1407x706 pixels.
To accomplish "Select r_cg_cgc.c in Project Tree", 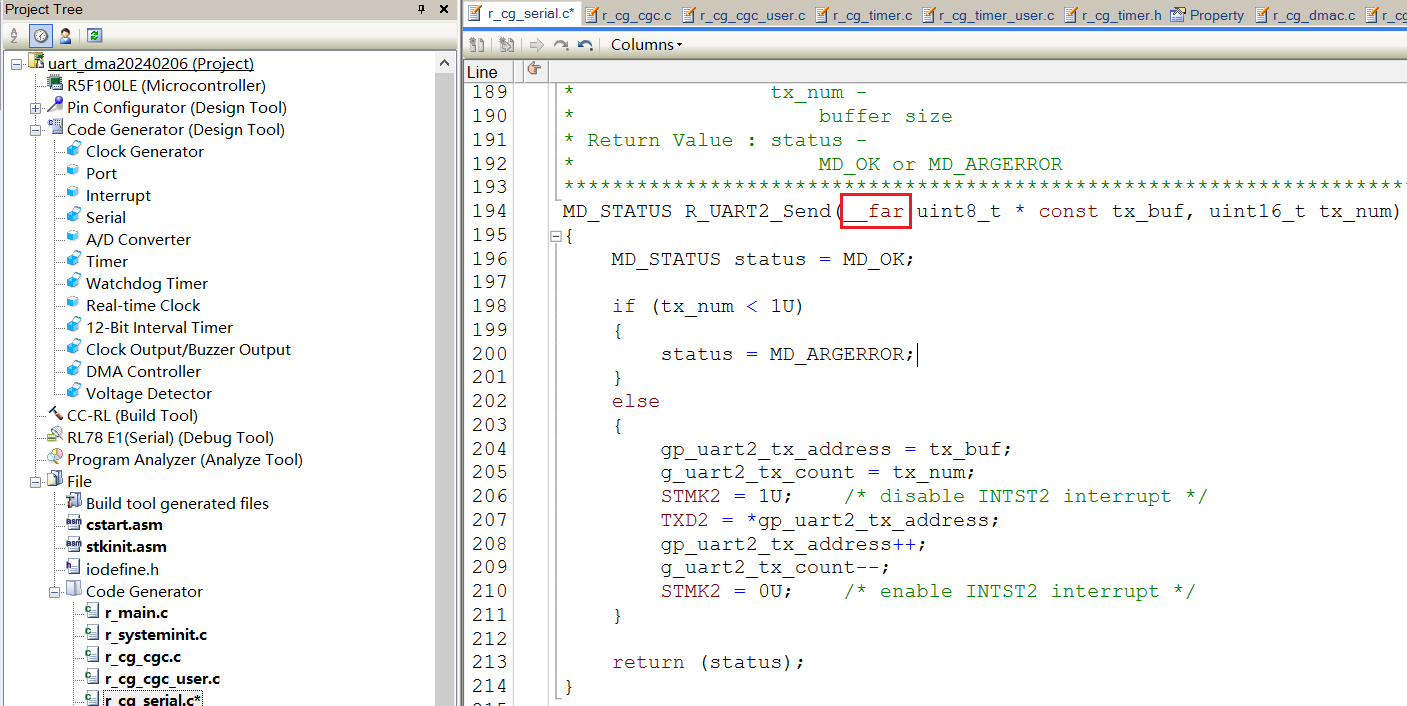I will pos(142,657).
